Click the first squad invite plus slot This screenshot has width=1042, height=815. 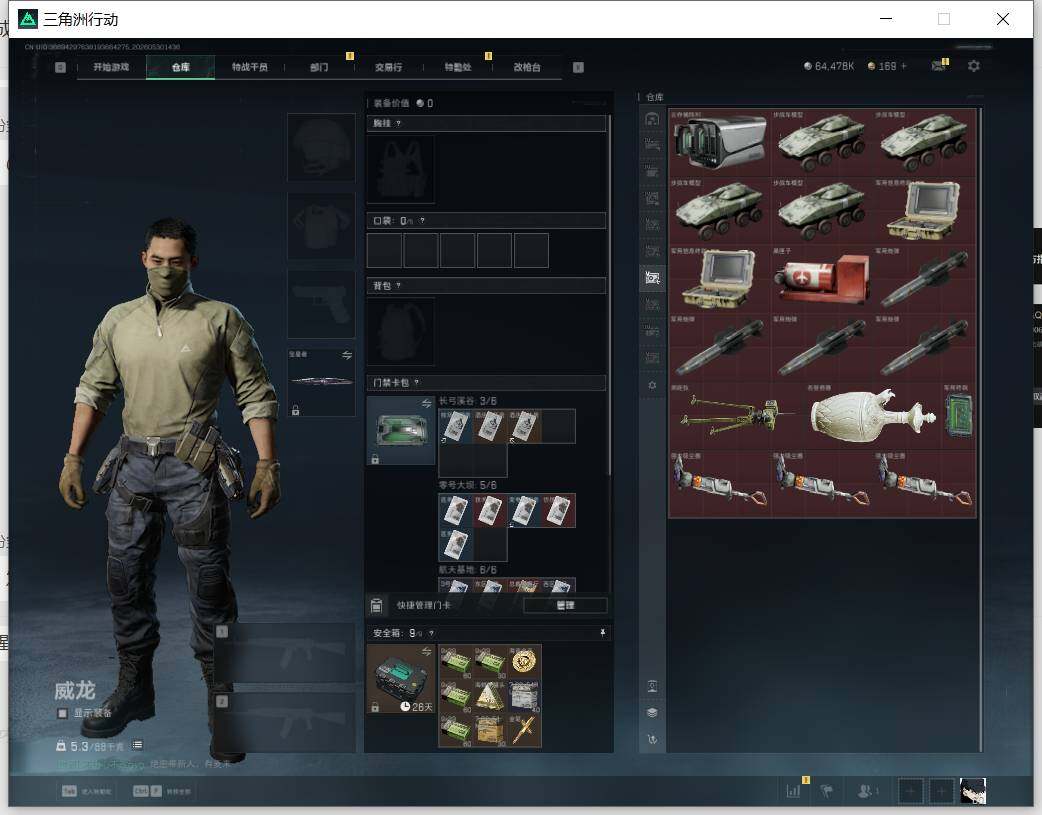910,791
